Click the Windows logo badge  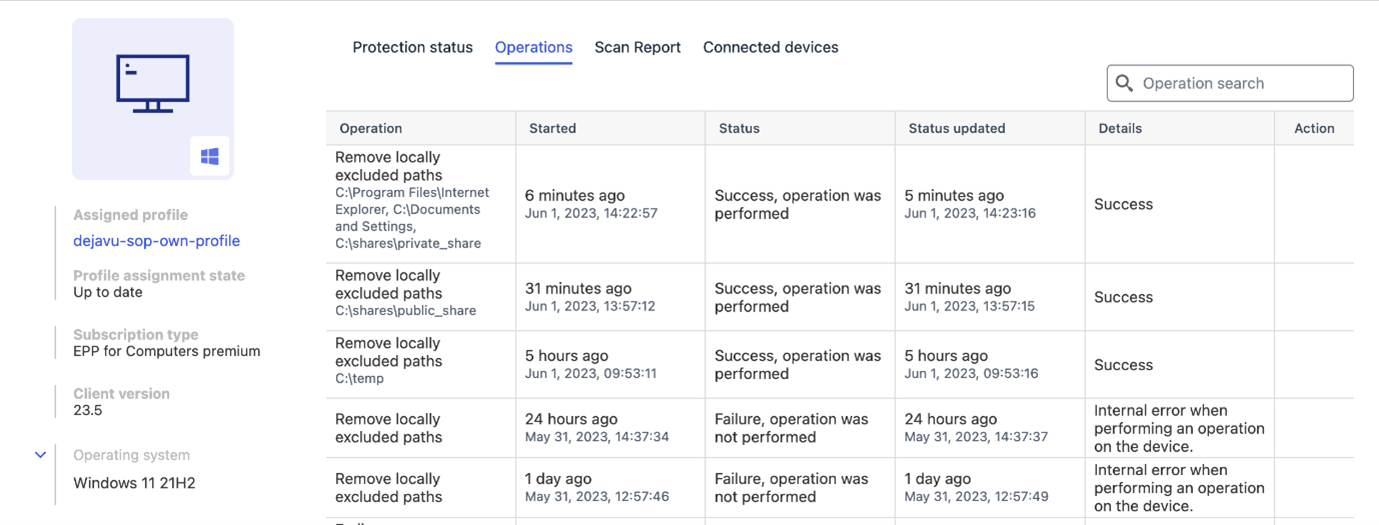[x=210, y=156]
